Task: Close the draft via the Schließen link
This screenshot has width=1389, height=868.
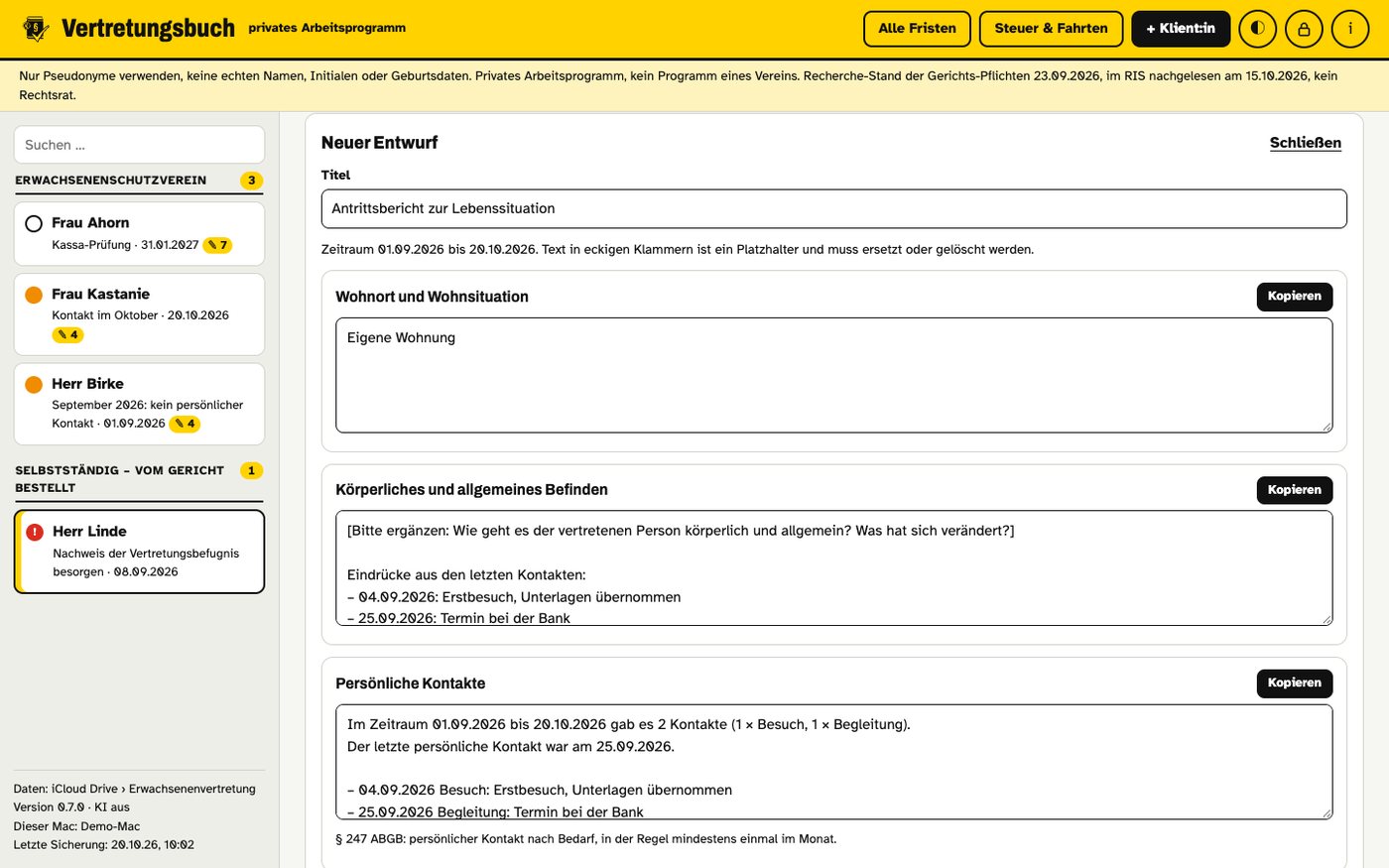Action: [1305, 143]
